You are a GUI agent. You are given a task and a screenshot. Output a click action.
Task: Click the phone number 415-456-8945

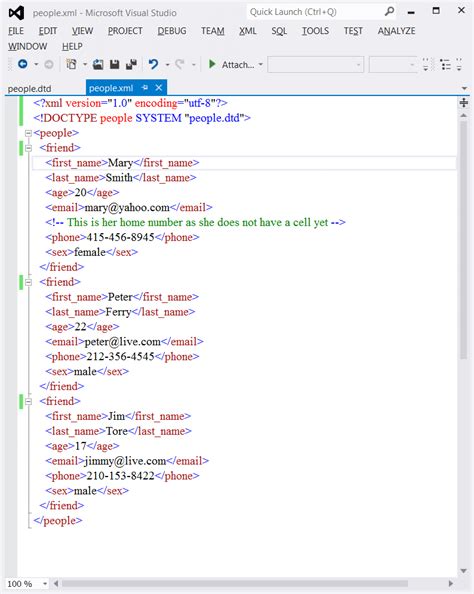120,237
